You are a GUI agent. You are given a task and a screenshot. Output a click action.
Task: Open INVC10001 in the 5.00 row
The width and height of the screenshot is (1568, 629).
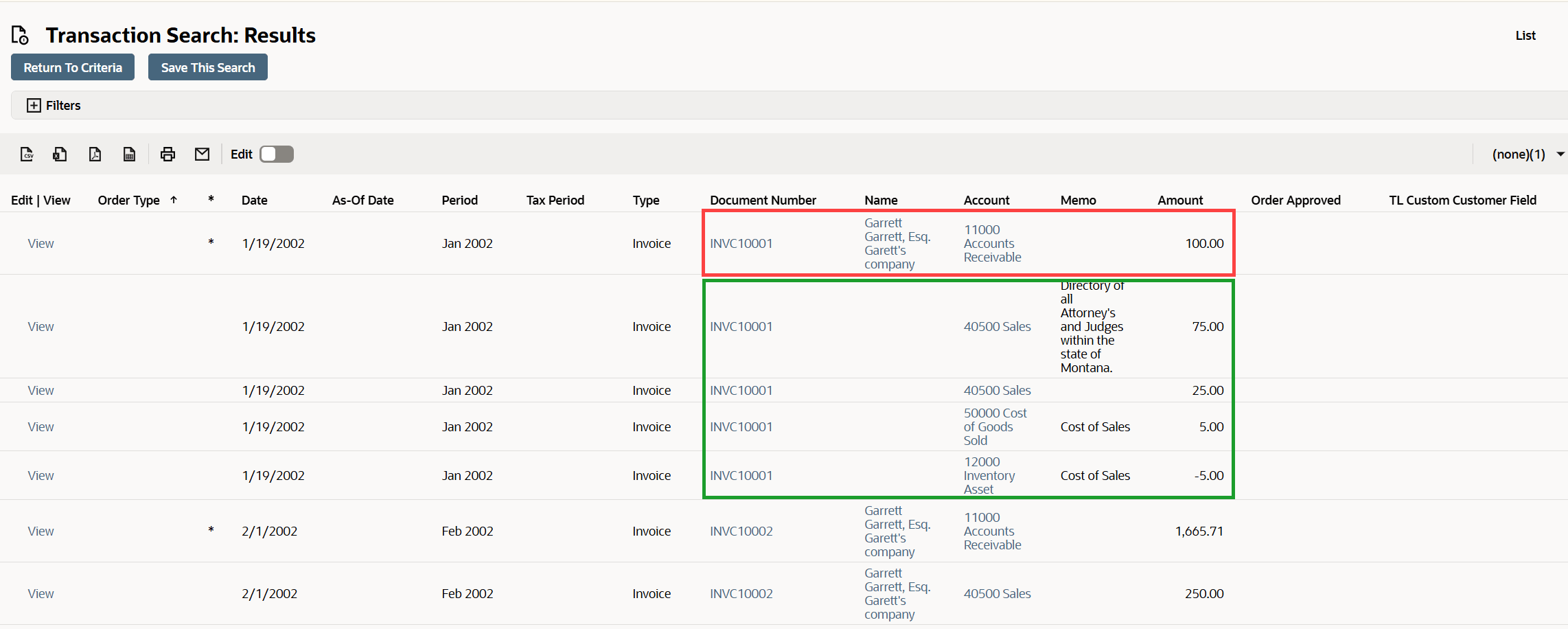[x=741, y=427]
